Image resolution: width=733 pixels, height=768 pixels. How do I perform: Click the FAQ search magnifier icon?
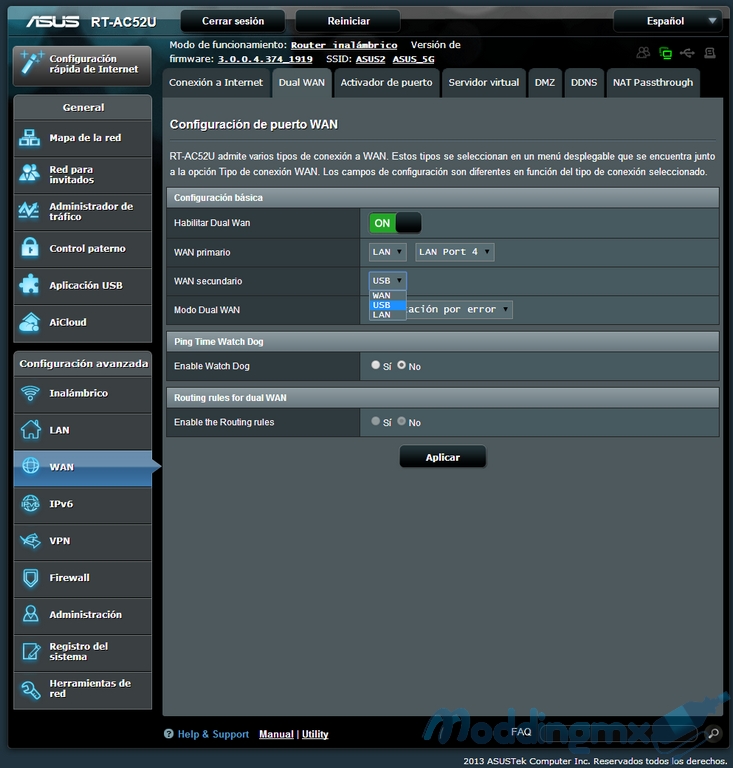coord(713,733)
